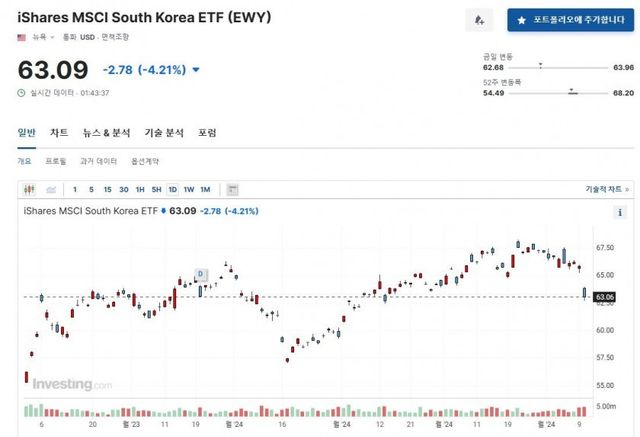This screenshot has width=640, height=437.
Task: Click the 포트폴리오에 추가합니다 button
Action: [563, 19]
